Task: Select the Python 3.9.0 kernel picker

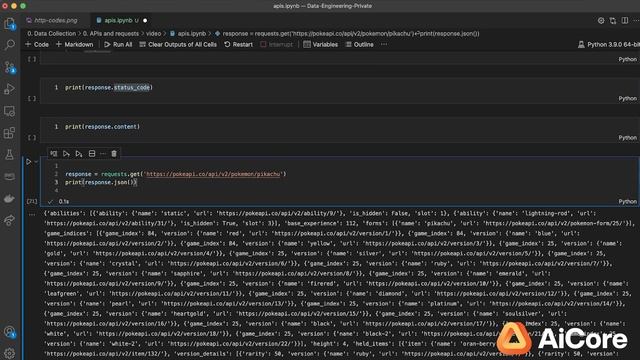Action: click(609, 44)
